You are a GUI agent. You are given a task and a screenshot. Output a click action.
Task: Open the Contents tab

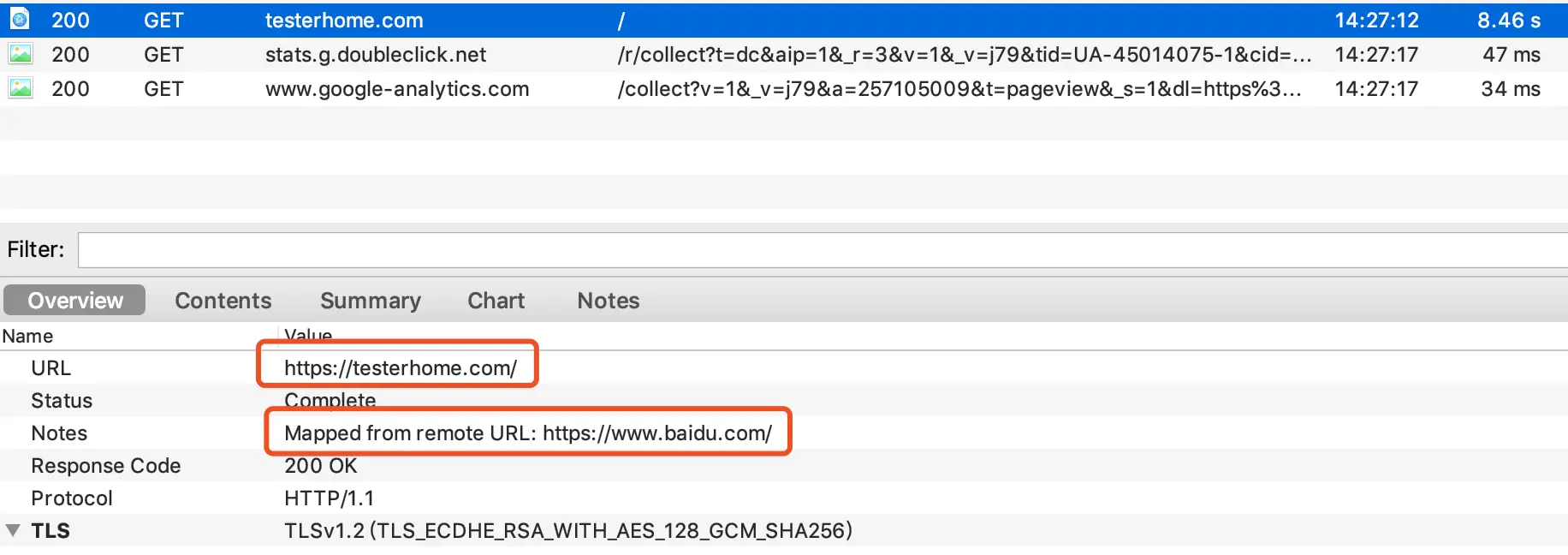[x=223, y=301]
